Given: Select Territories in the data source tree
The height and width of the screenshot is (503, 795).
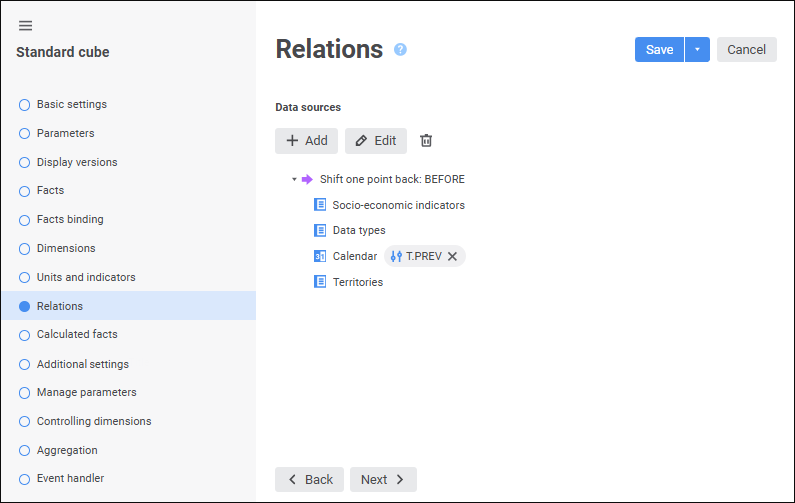Looking at the screenshot, I should [357, 282].
